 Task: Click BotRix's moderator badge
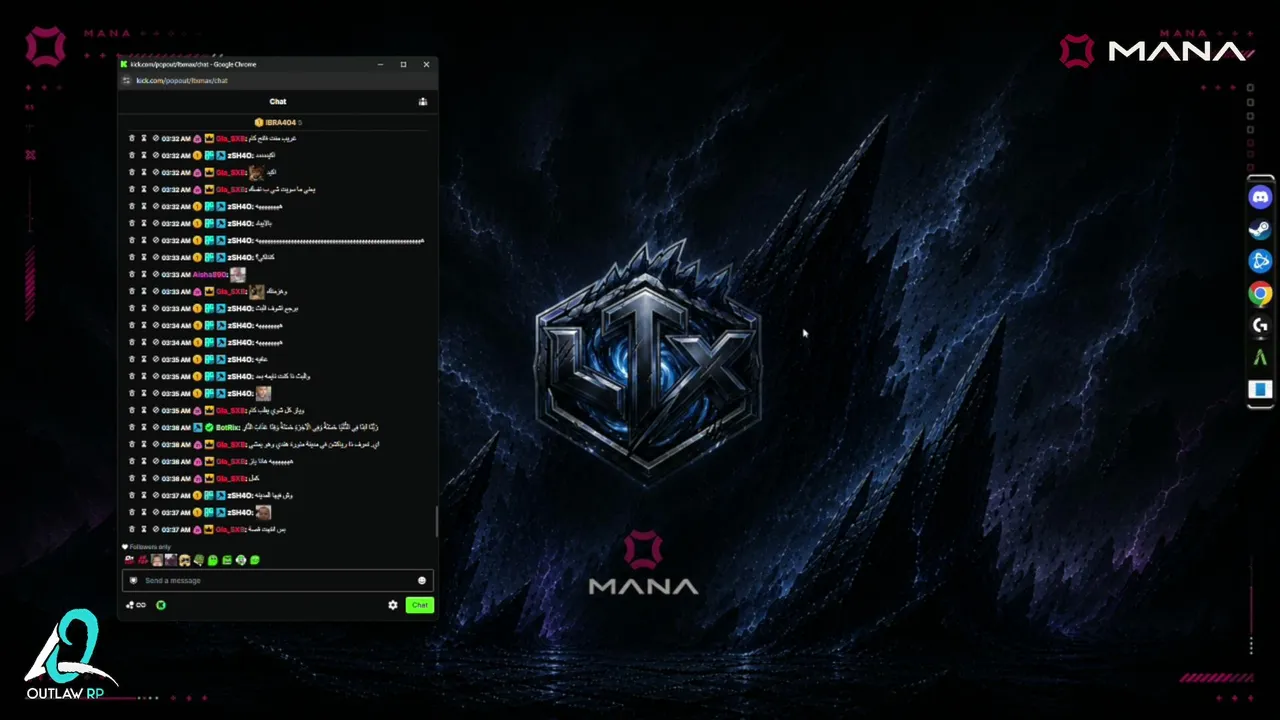(x=198, y=427)
